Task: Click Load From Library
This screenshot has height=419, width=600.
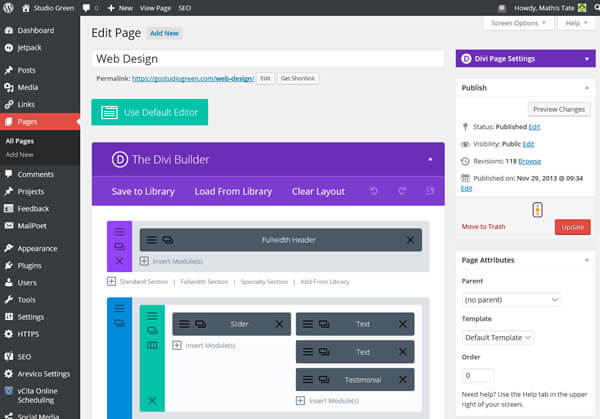Action: point(233,191)
